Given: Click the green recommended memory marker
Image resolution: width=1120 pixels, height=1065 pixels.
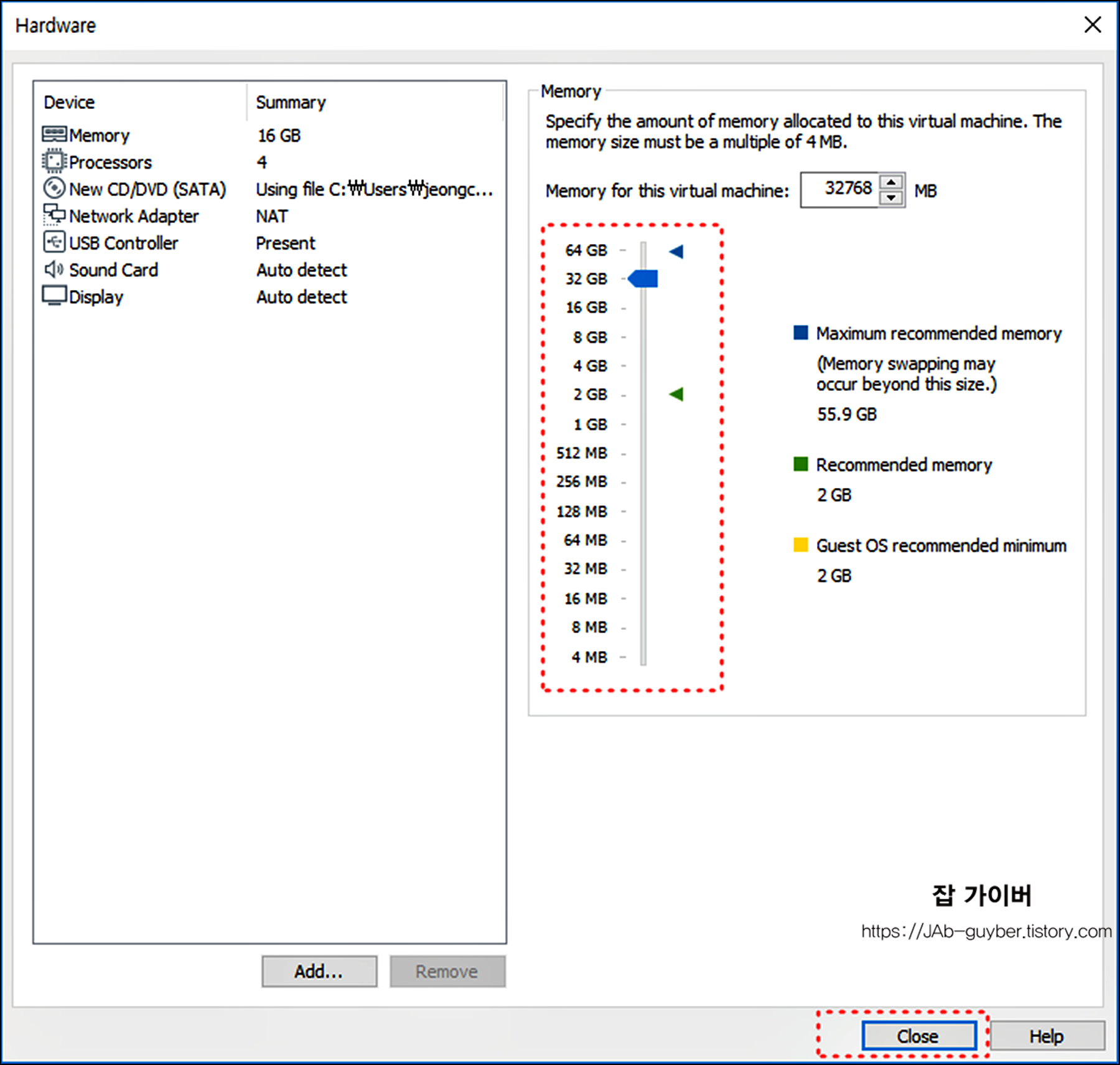Looking at the screenshot, I should pos(676,394).
